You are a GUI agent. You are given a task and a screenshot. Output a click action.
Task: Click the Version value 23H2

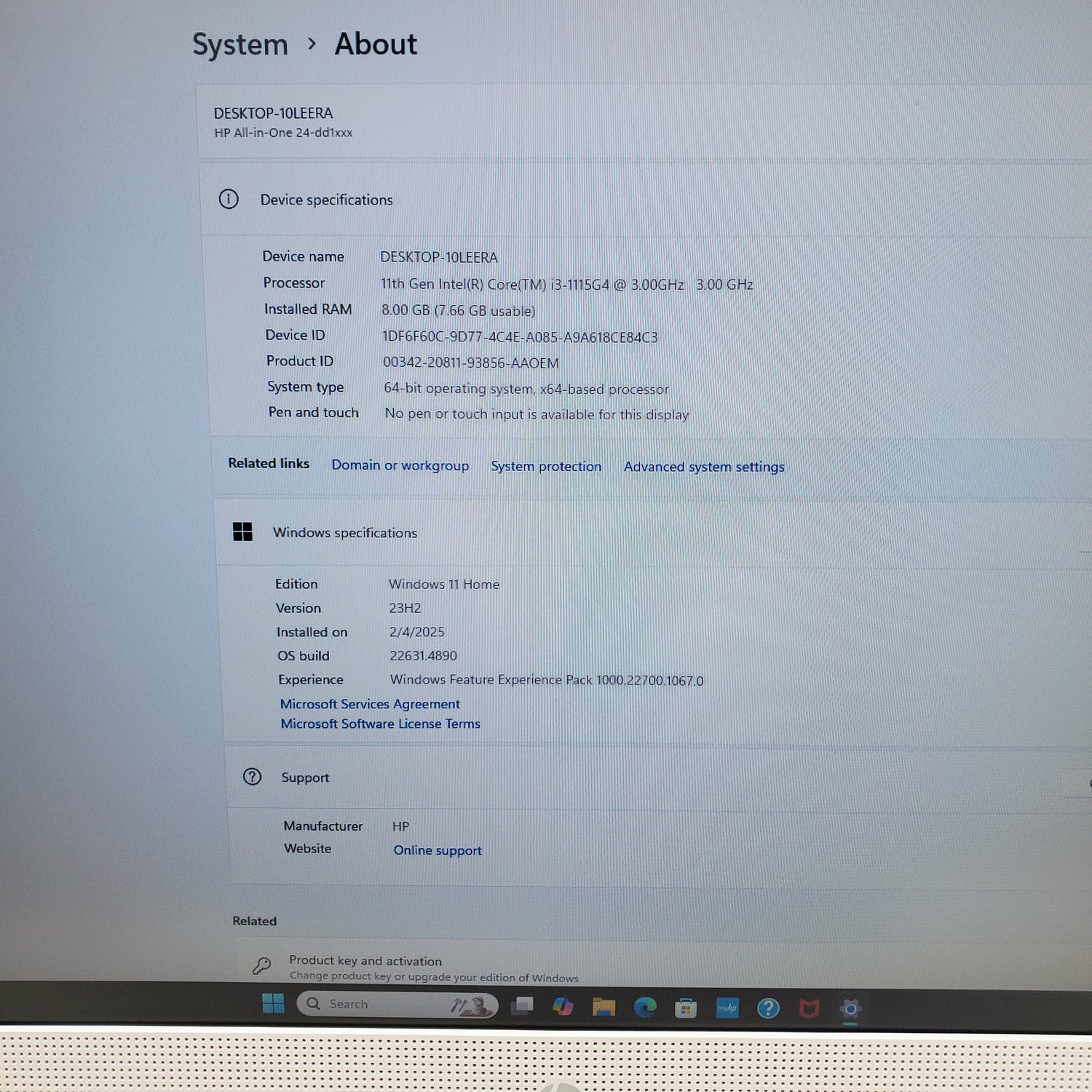405,608
